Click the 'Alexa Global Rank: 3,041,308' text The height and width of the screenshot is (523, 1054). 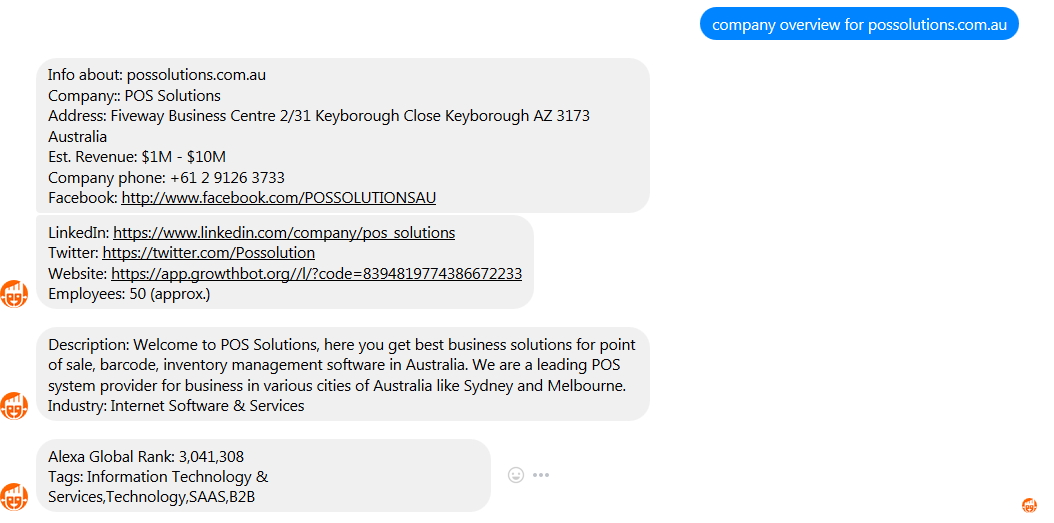point(146,456)
